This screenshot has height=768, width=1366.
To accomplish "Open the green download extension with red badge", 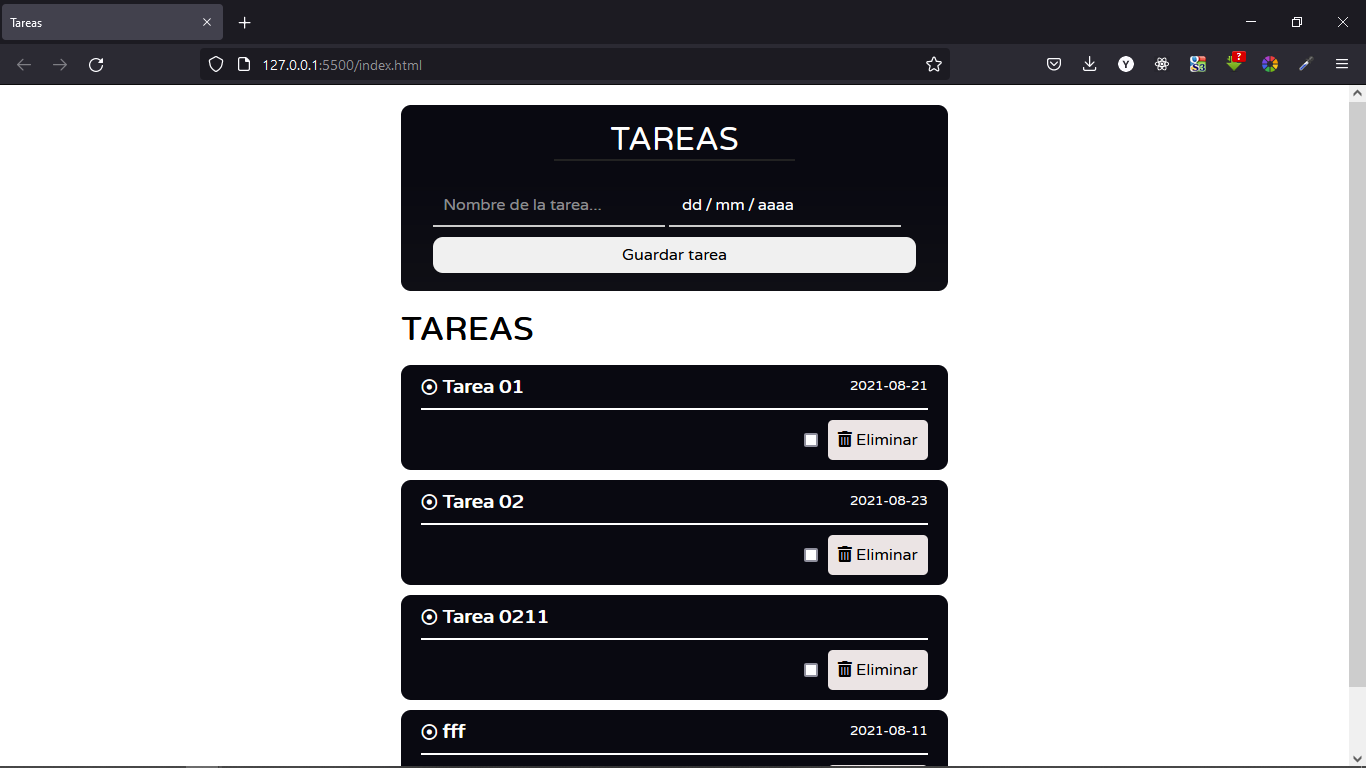I will point(1235,63).
